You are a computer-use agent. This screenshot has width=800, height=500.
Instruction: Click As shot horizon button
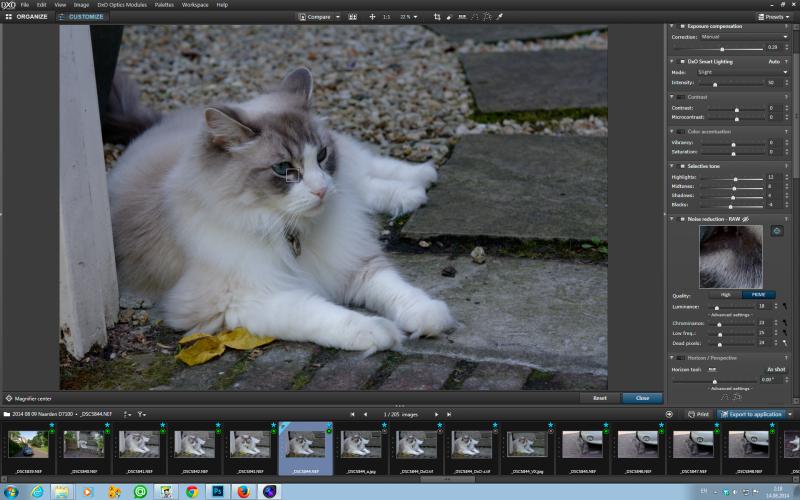pos(776,369)
